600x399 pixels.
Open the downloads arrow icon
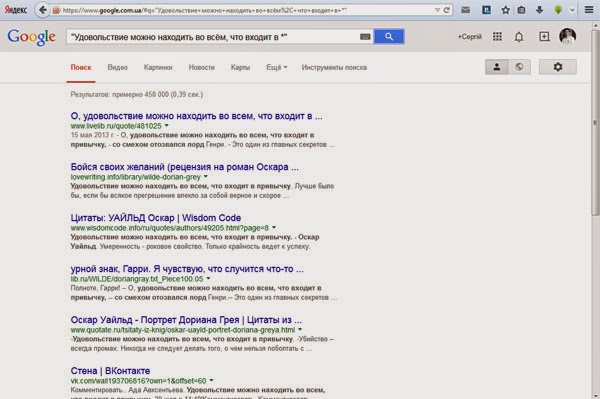pyautogui.click(x=539, y=10)
